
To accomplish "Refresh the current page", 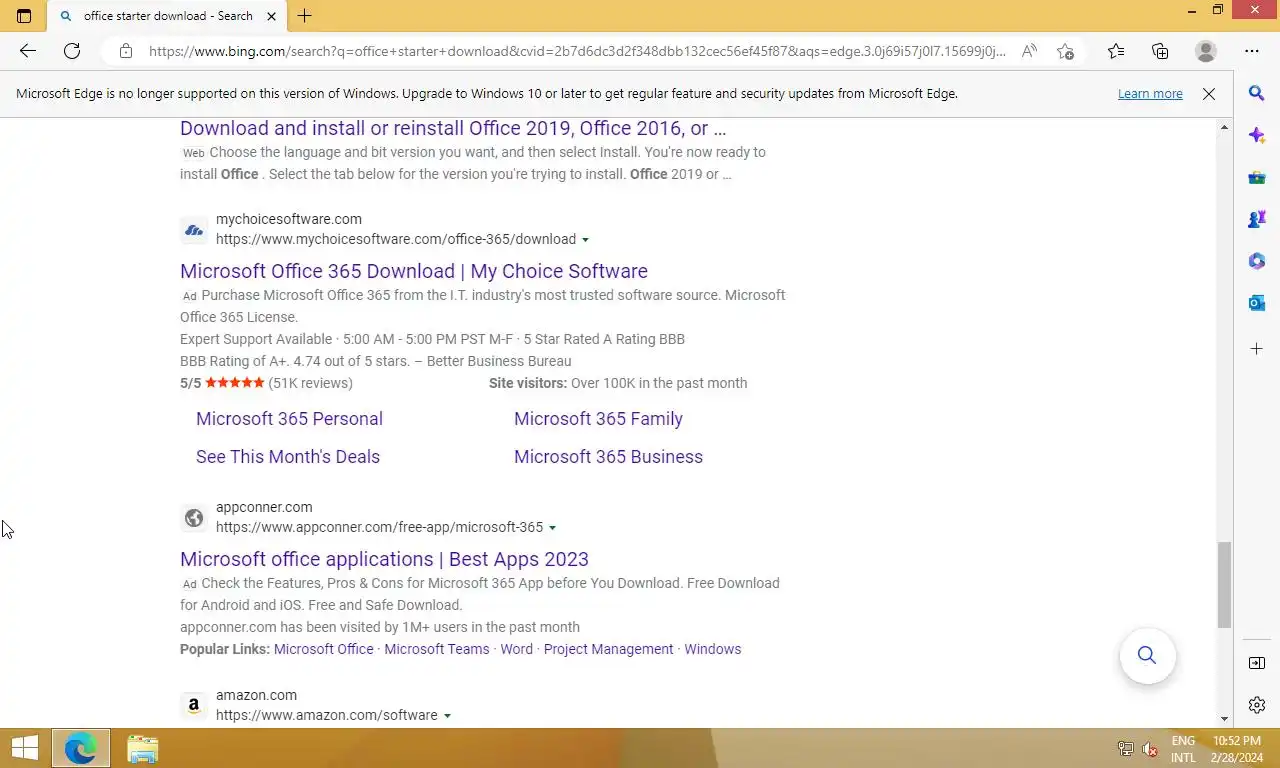I will (72, 51).
